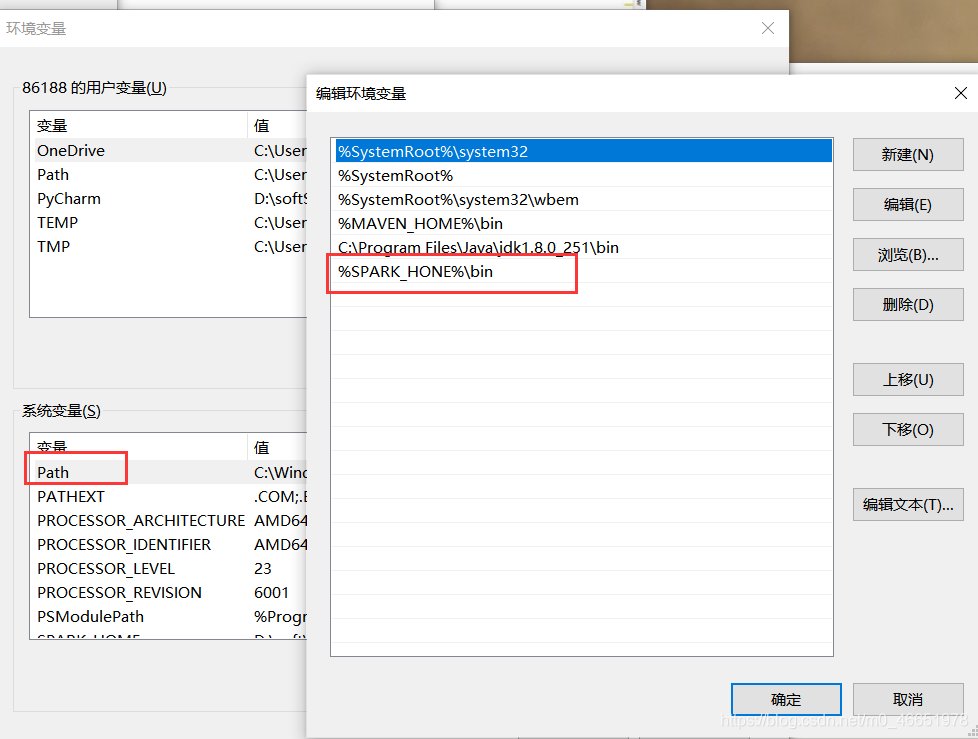The width and height of the screenshot is (978, 739).
Task: Select PROCESSOR_IDENTIFIER system variable
Action: pyautogui.click(x=168, y=544)
